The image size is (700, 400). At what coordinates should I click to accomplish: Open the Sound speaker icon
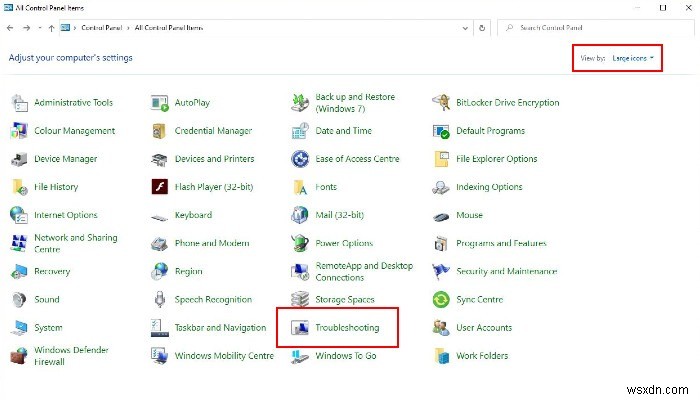coord(19,300)
